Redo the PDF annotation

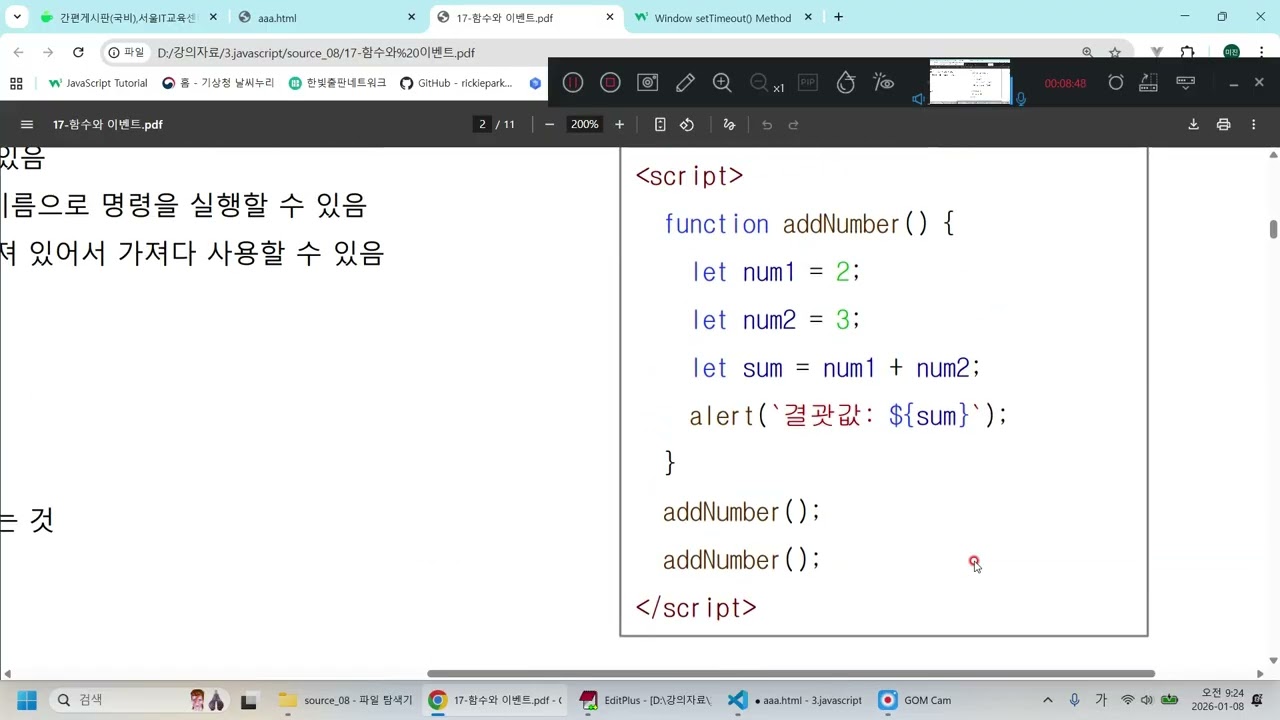(x=794, y=125)
